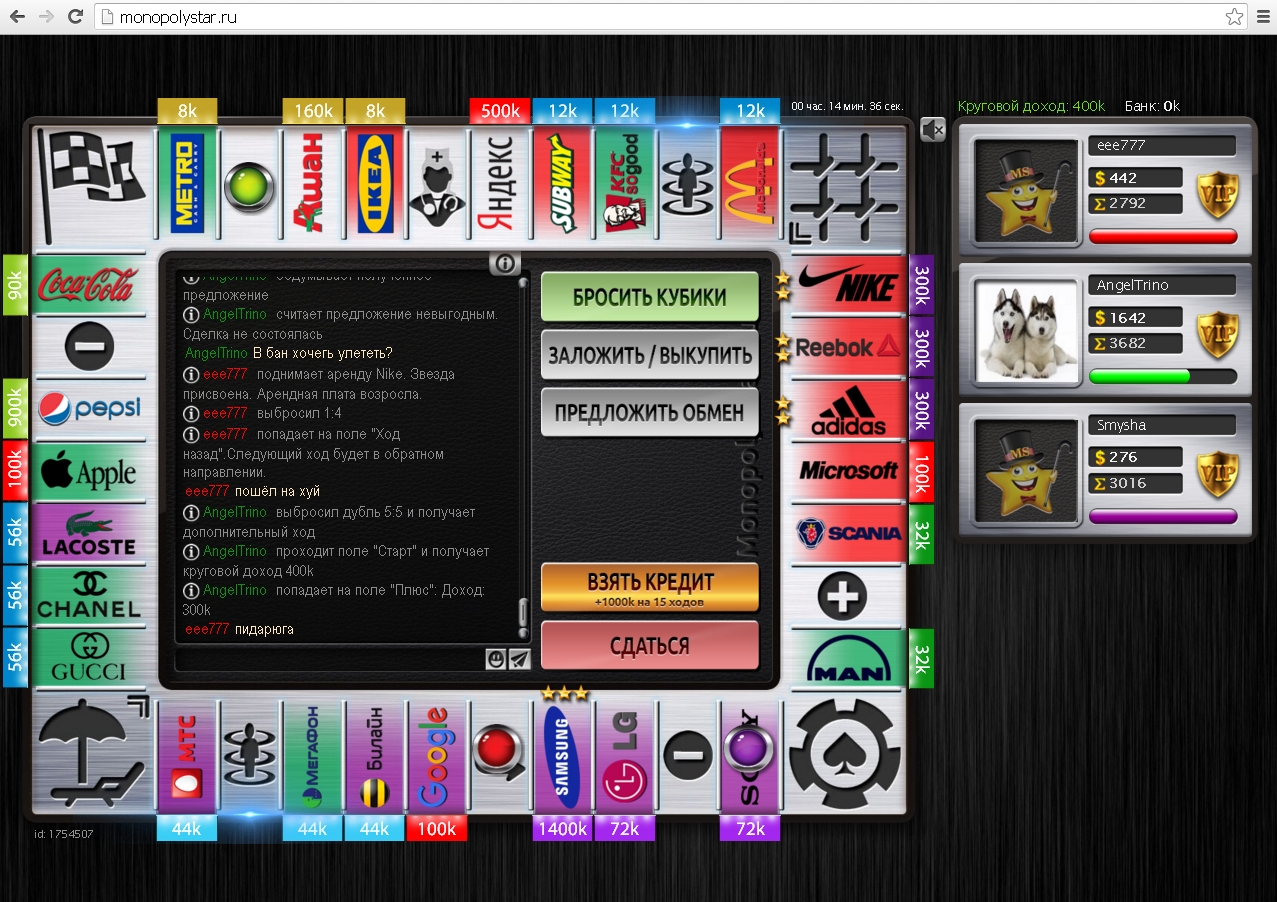Click the jail grid corner cell
This screenshot has width=1277, height=902.
[845, 187]
